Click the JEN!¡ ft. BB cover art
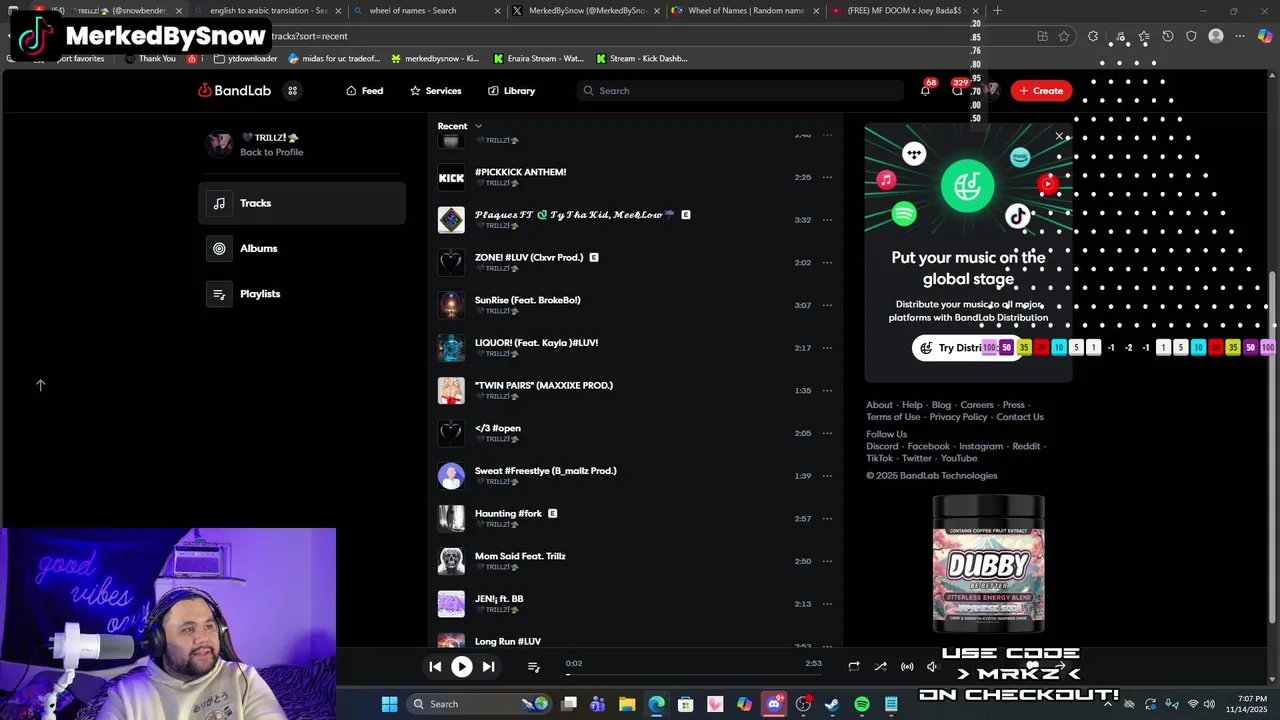Viewport: 1280px width, 720px height. (451, 604)
